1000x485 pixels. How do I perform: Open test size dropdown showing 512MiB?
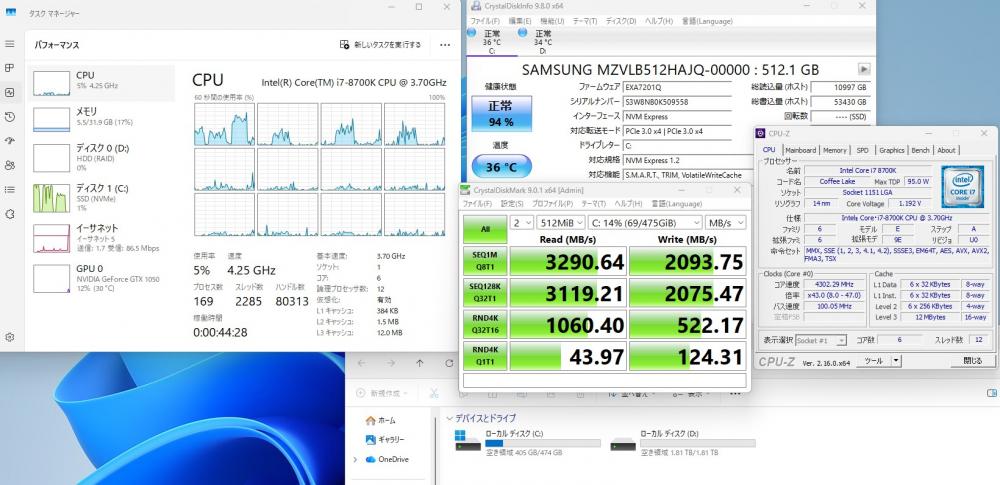(562, 222)
